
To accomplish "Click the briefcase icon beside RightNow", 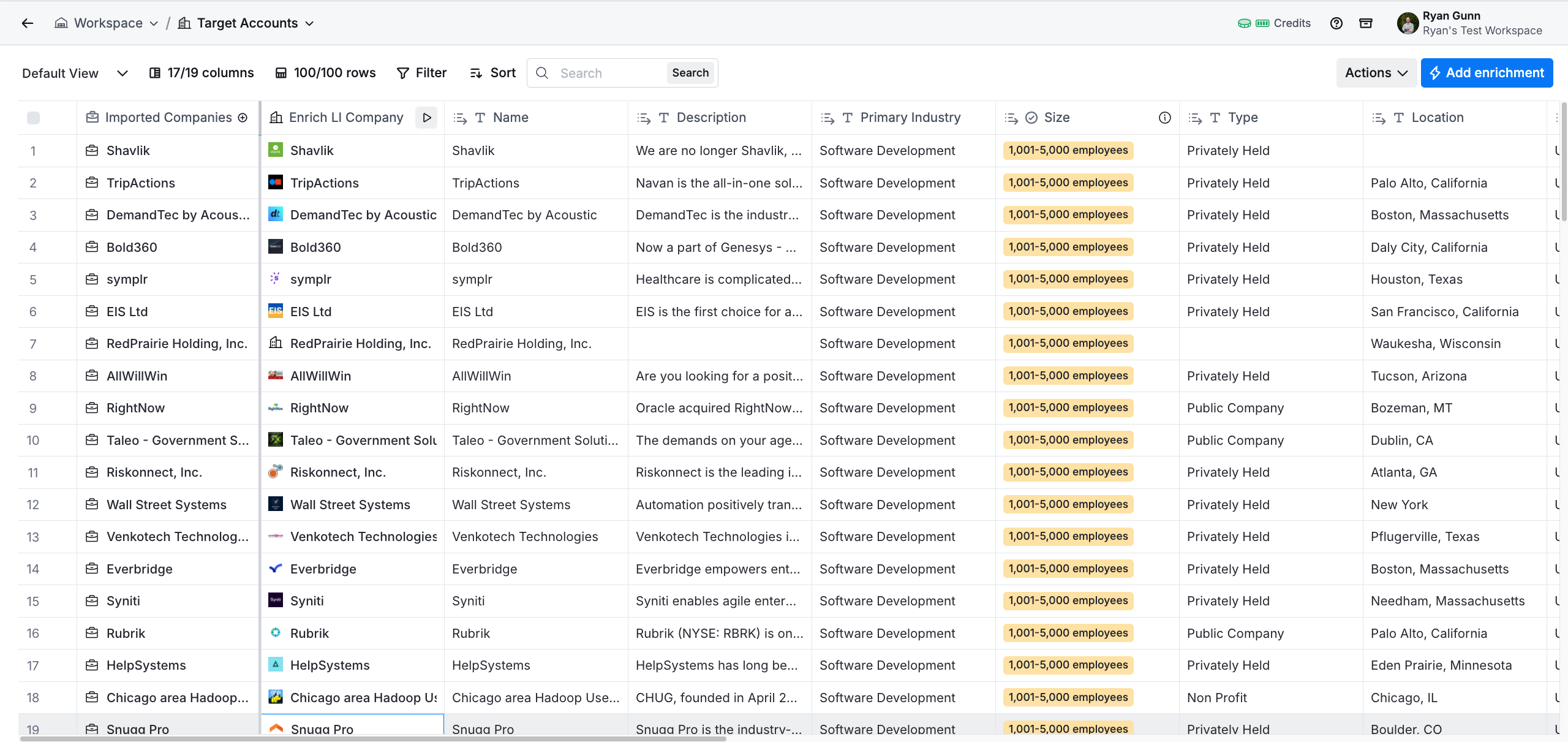I will 92,407.
